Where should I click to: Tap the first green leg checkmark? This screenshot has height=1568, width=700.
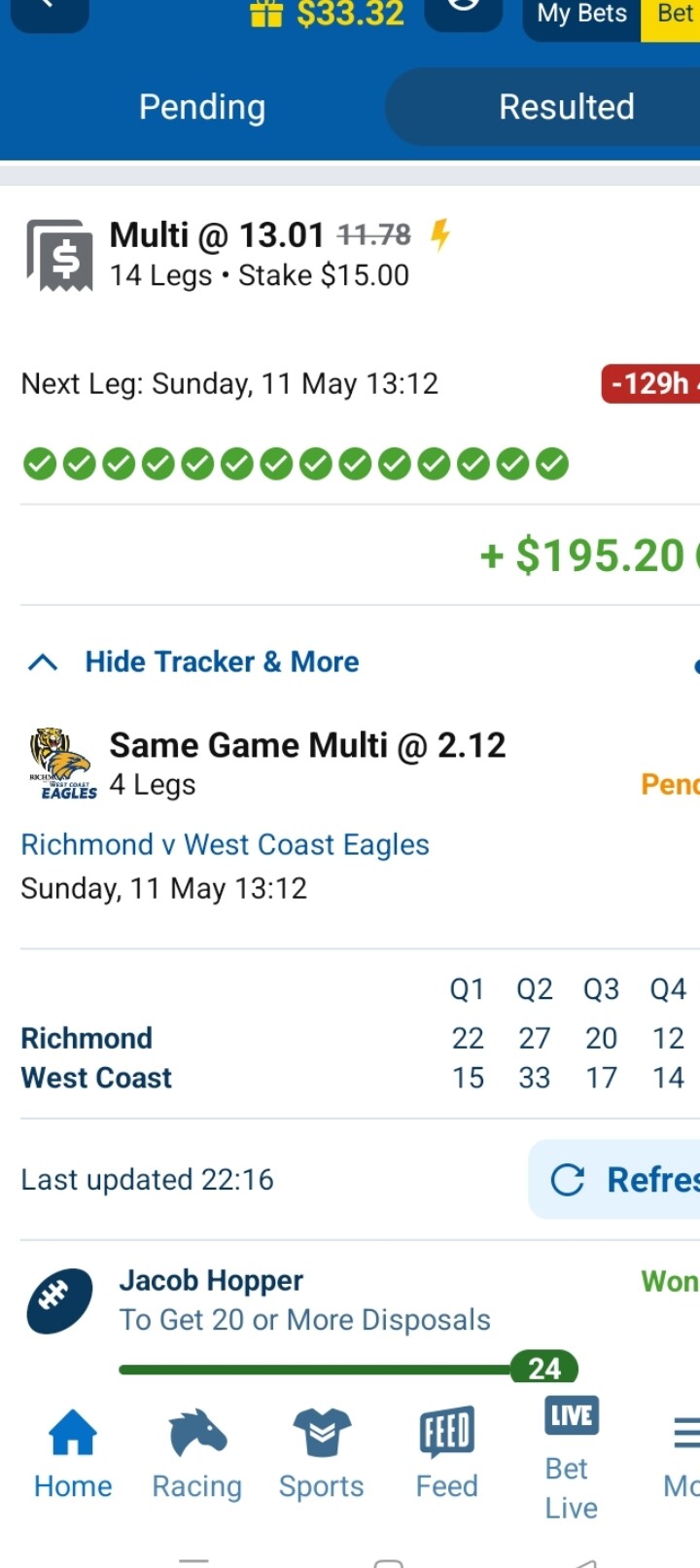pyautogui.click(x=40, y=464)
